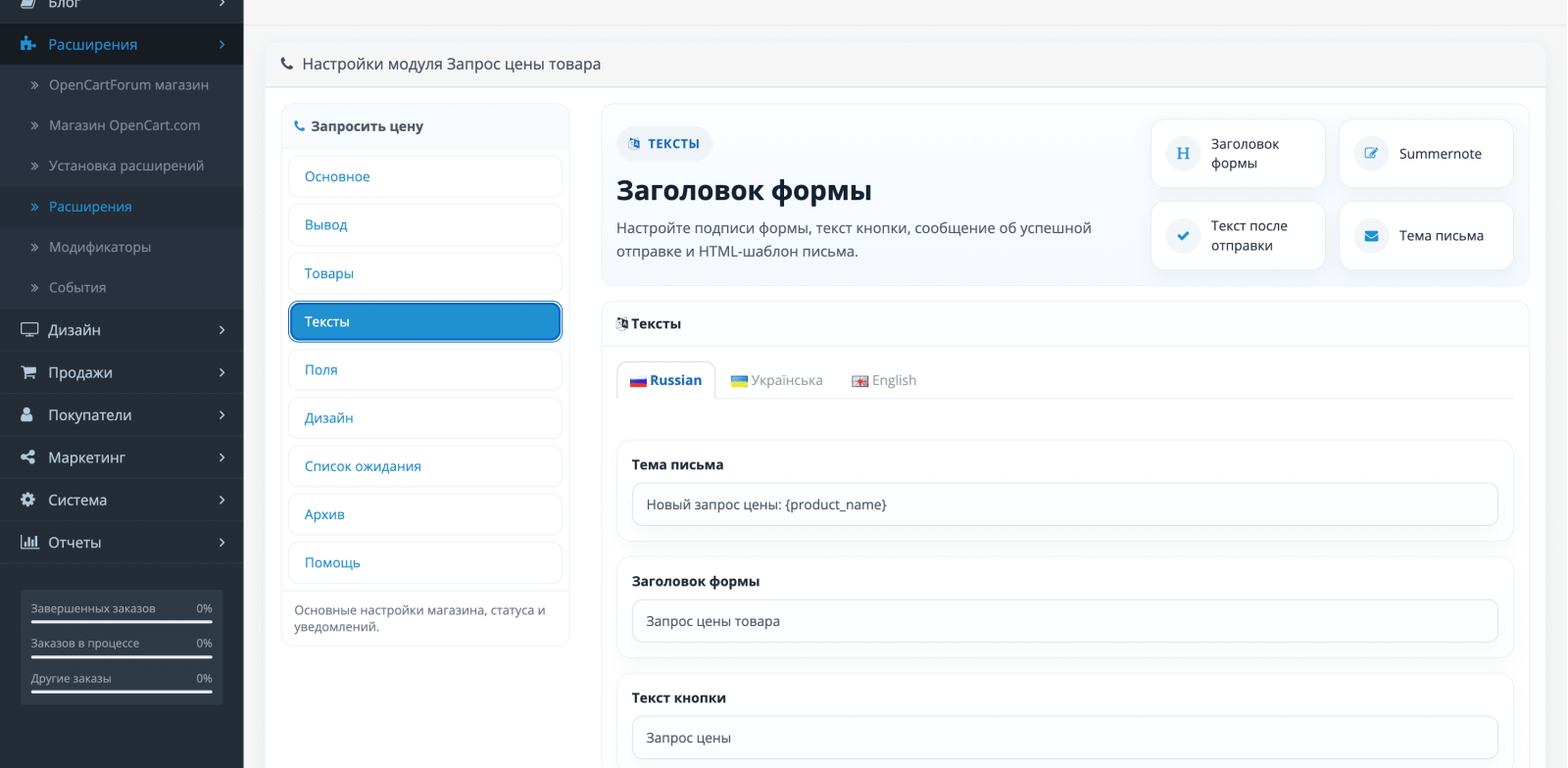Open Магазин OpenCart.com submenu item
The height and width of the screenshot is (768, 1568).
tap(122, 125)
